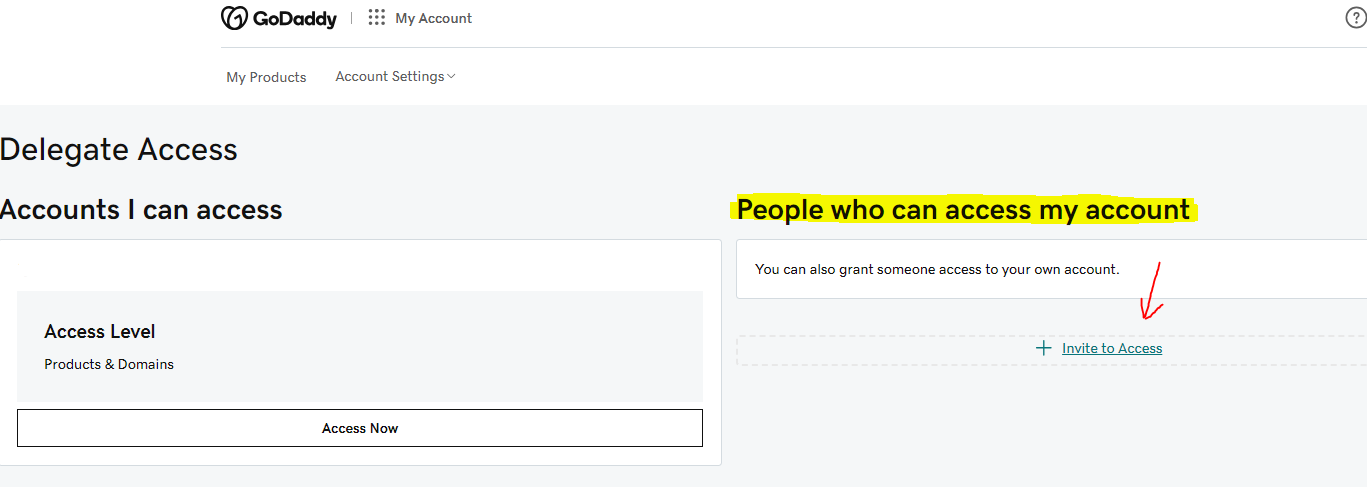Screen dimensions: 1367x487
Task: Click the Accounts I can access heading
Action: tap(141, 210)
